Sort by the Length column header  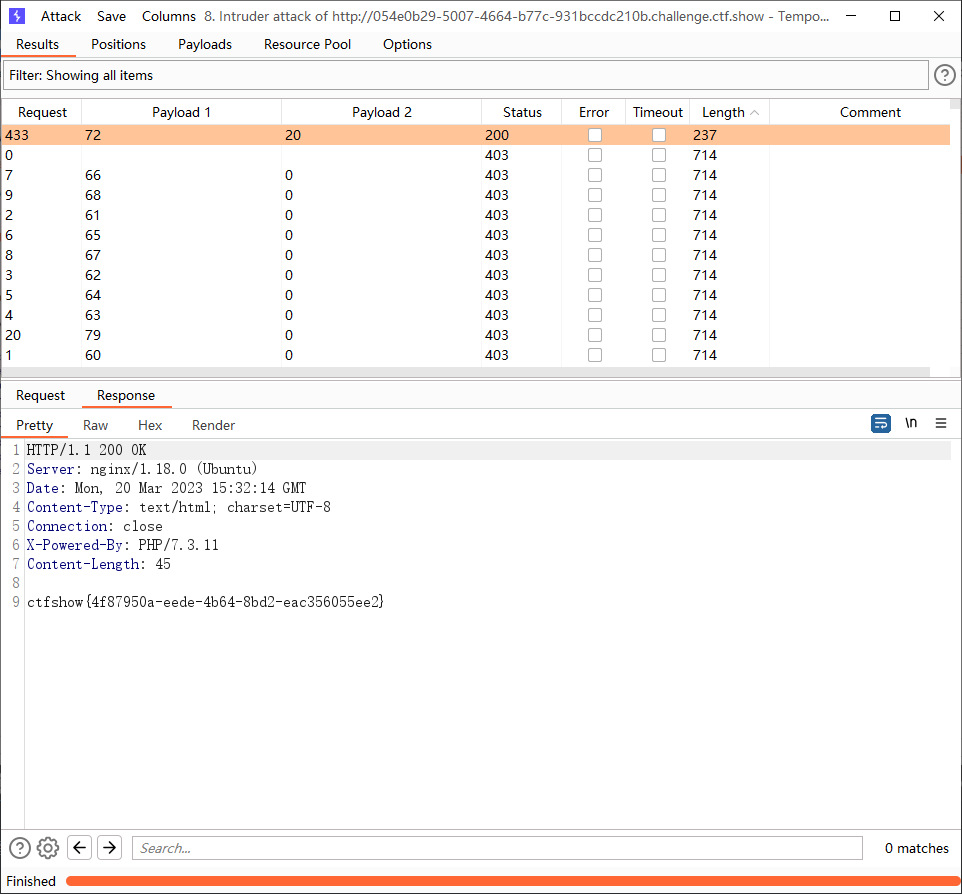[x=729, y=112]
